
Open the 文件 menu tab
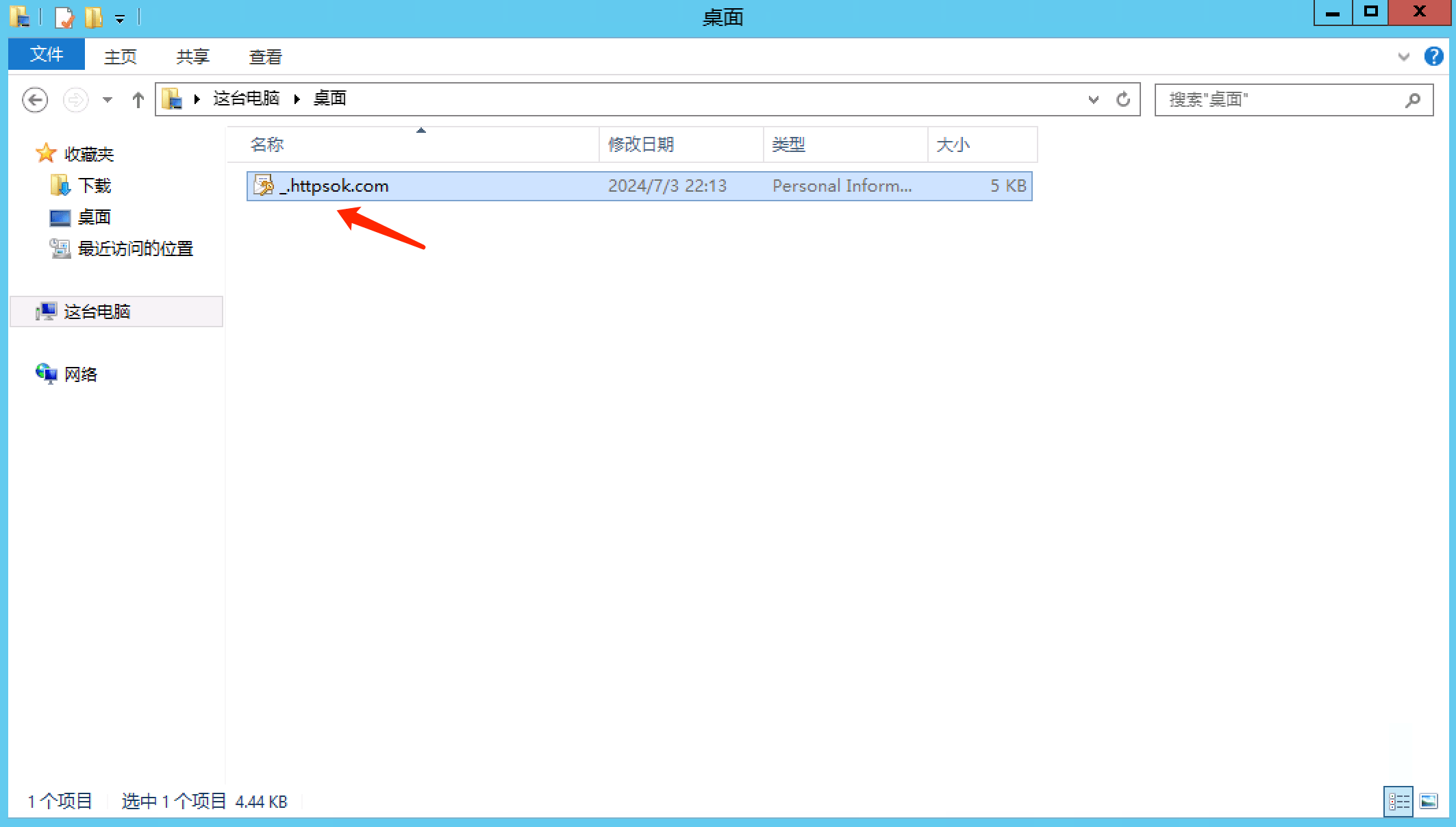(x=47, y=55)
